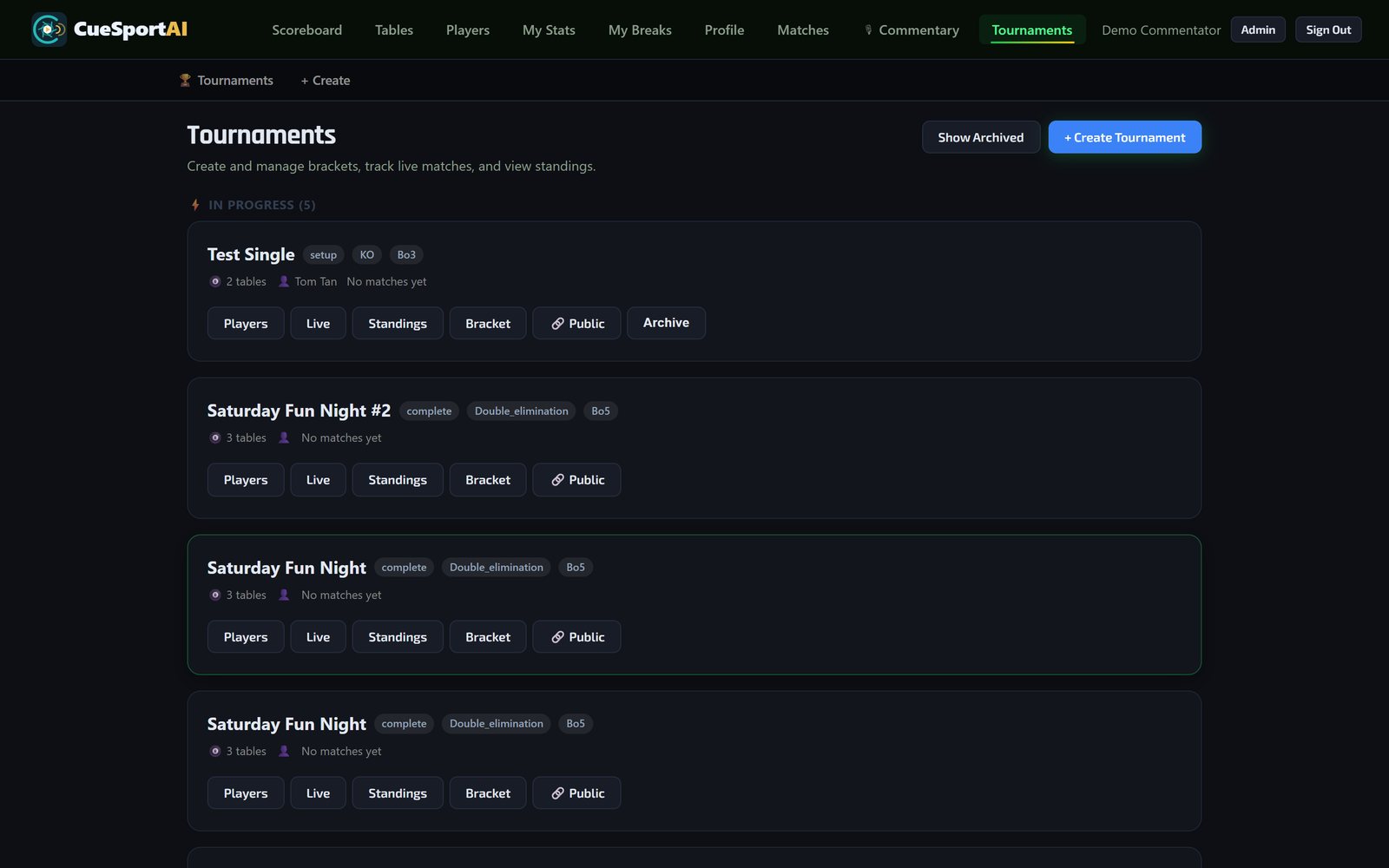Go to Tables in top navigation
Screen dimensions: 1389x868
point(394,30)
